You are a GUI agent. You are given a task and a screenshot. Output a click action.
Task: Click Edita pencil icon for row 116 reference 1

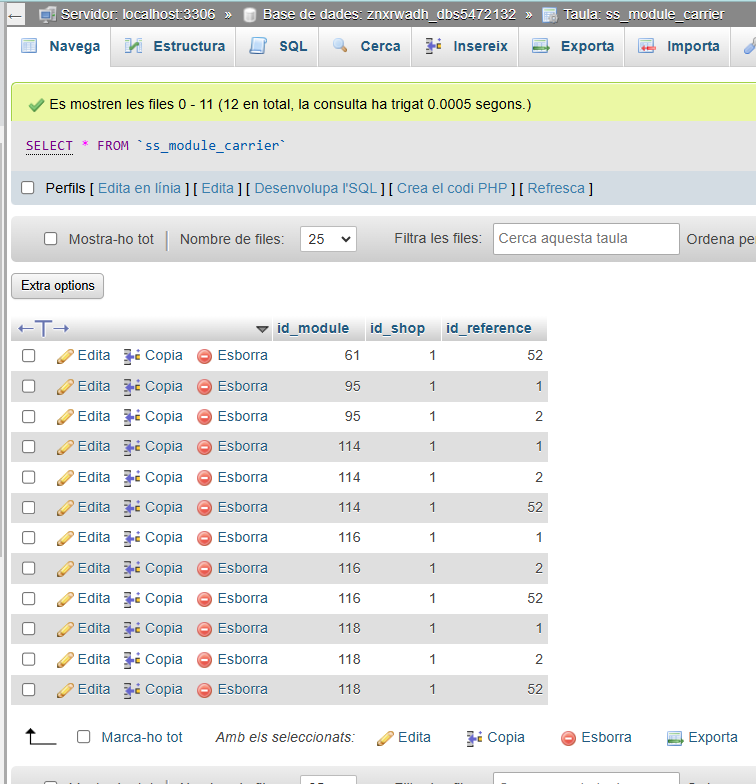(x=65, y=538)
